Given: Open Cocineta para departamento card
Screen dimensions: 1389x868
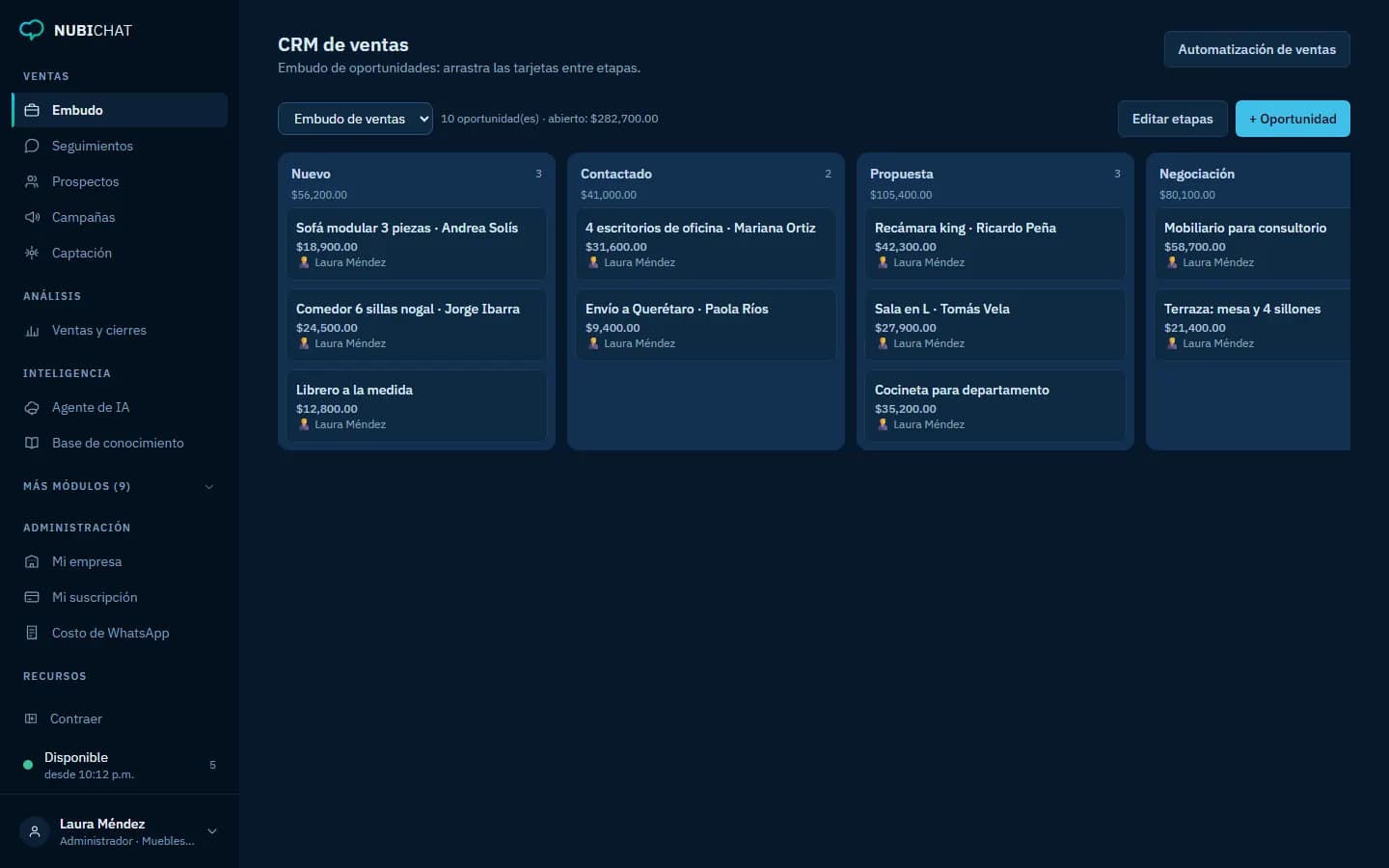Looking at the screenshot, I should [995, 406].
